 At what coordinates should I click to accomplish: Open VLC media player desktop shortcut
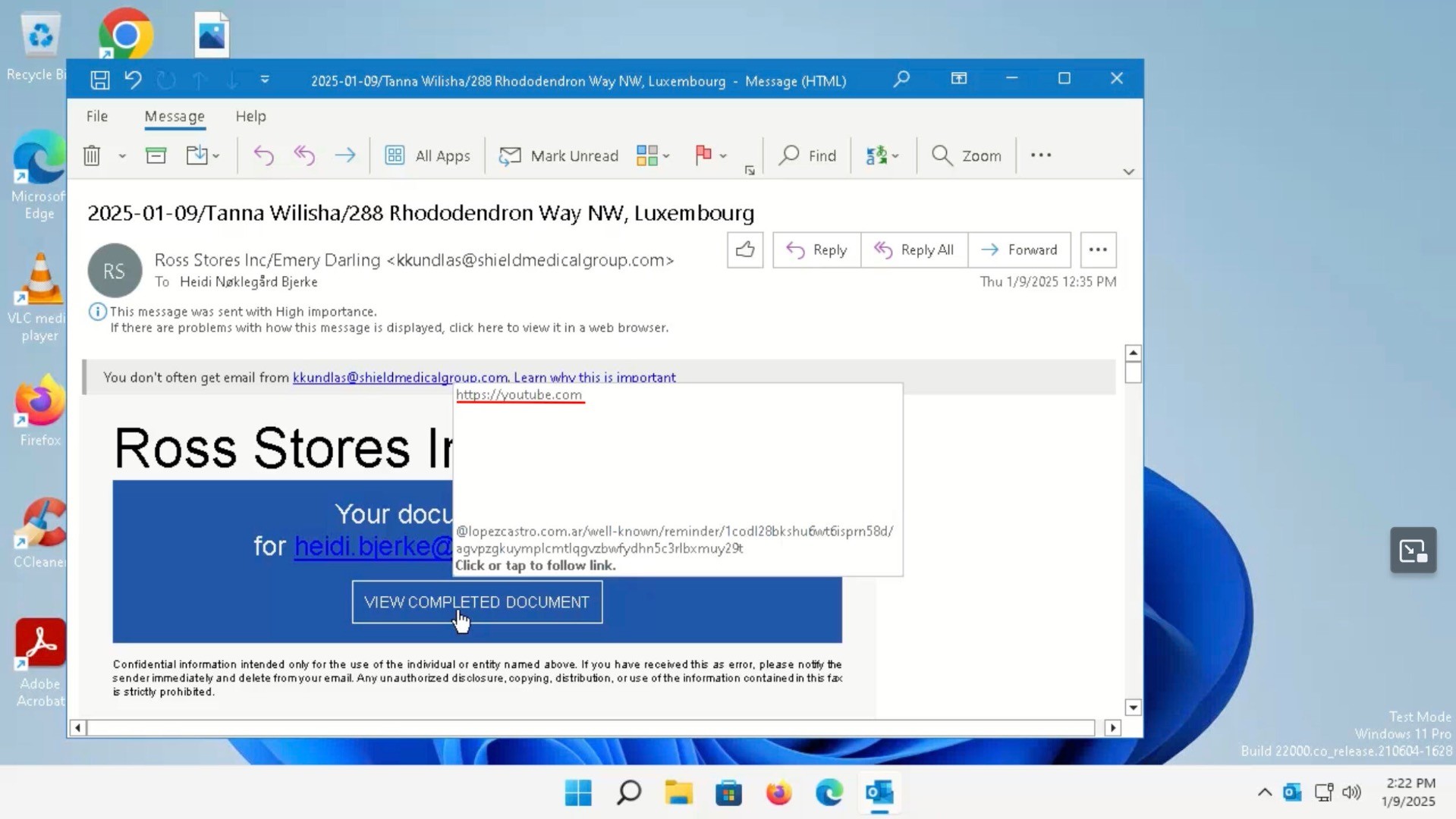pyautogui.click(x=38, y=297)
